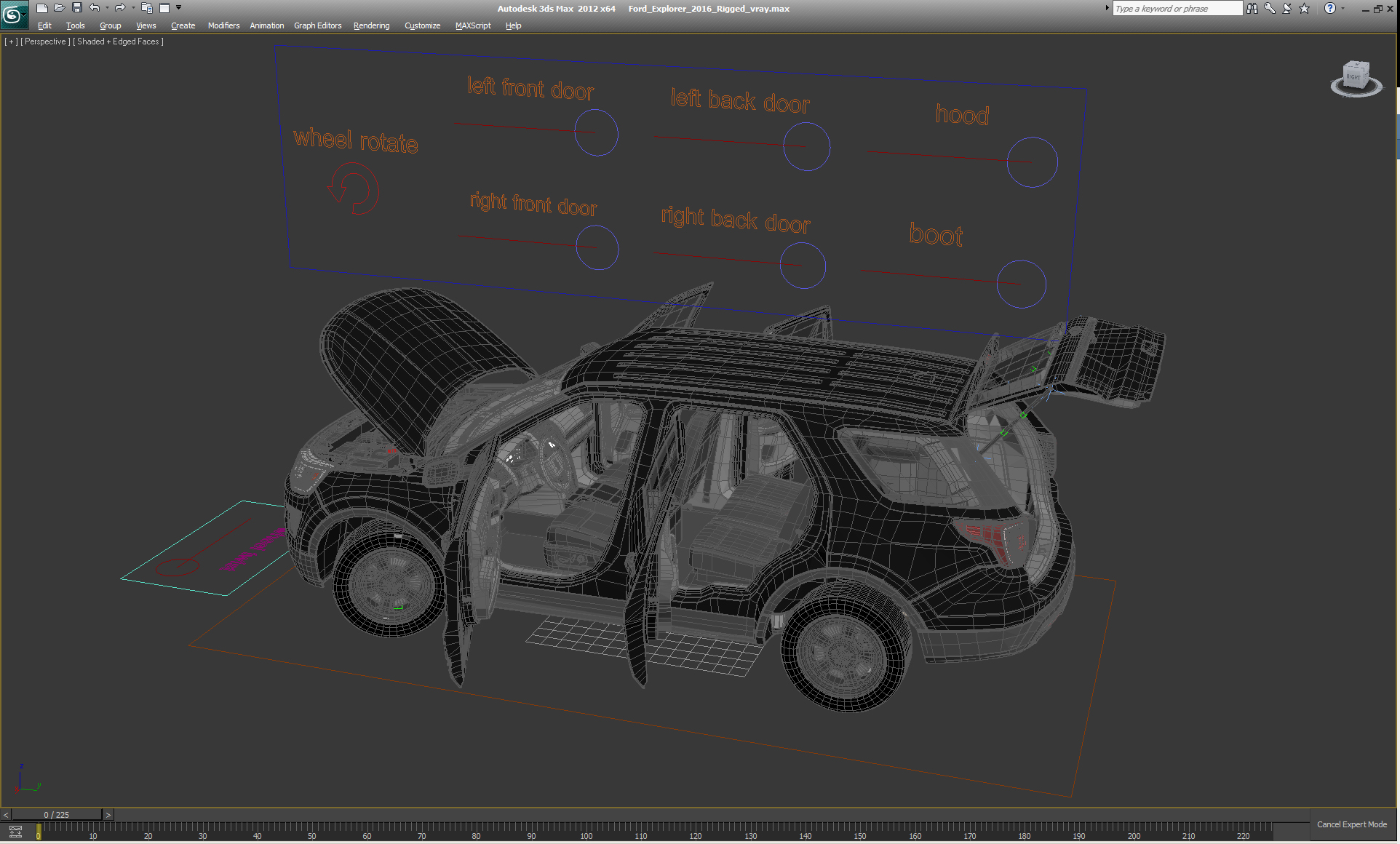Select the left front door rig circle
Screen dimensions: 1400x844
(596, 132)
